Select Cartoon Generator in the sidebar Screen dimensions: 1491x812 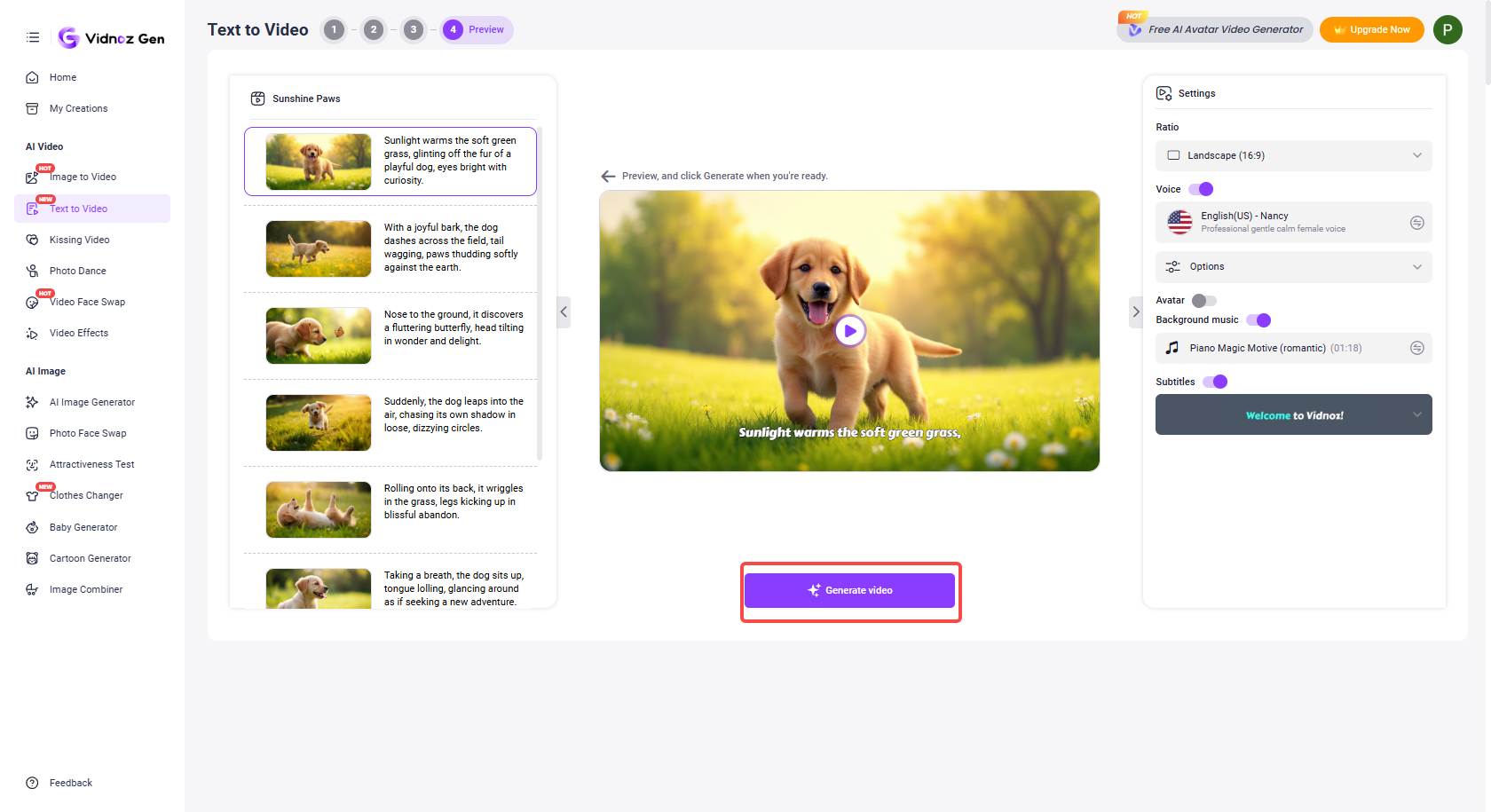(91, 558)
